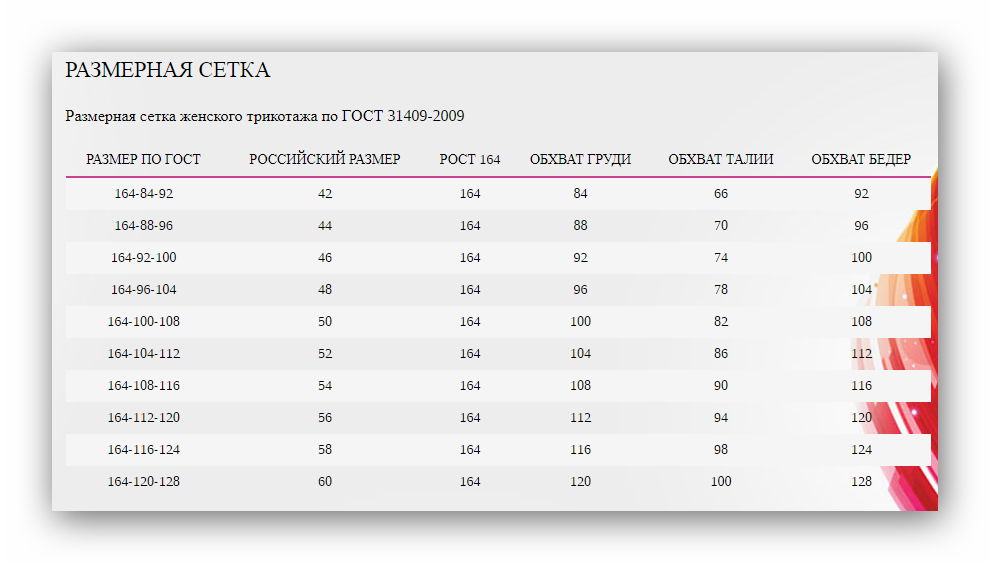Click chest value 84 cell
990x563 pixels.
click(580, 194)
